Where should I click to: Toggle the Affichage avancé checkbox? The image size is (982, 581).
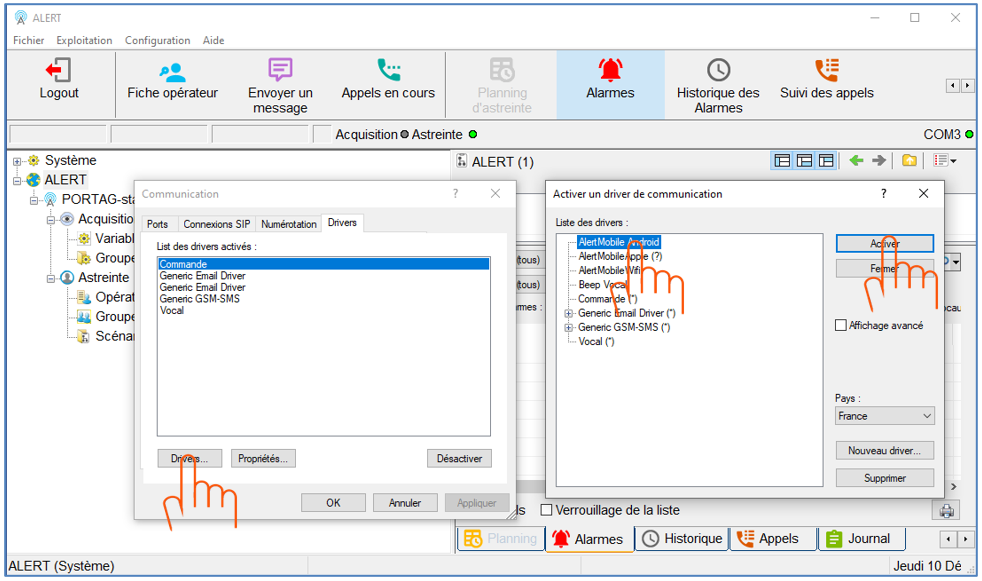point(841,325)
